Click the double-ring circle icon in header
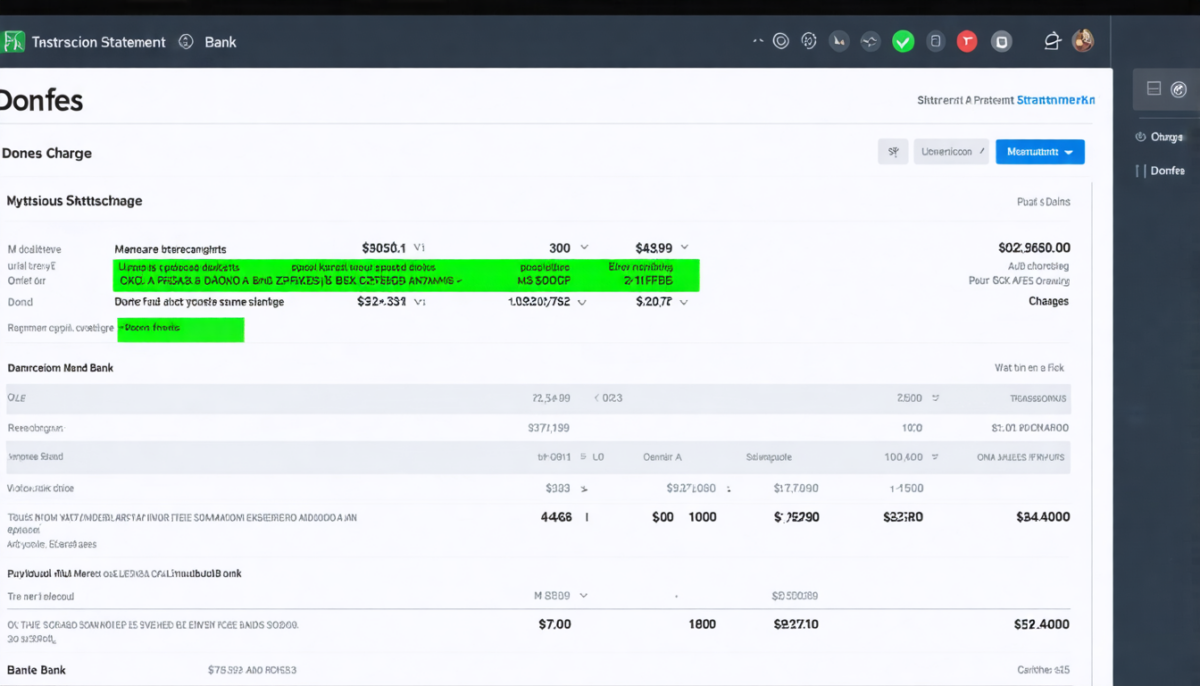This screenshot has height=686, width=1200. (x=782, y=41)
